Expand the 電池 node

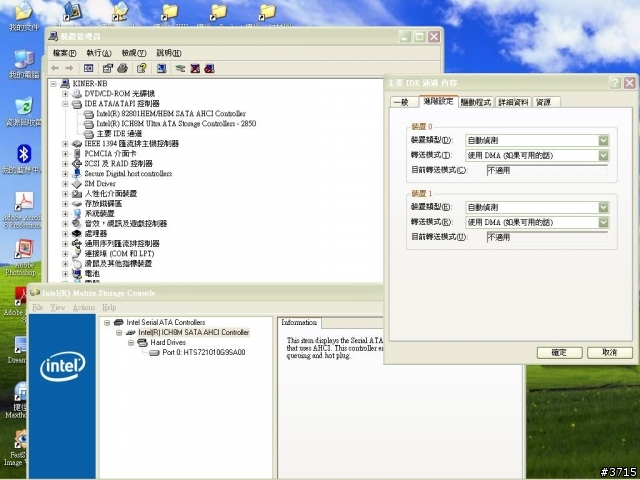coord(65,273)
